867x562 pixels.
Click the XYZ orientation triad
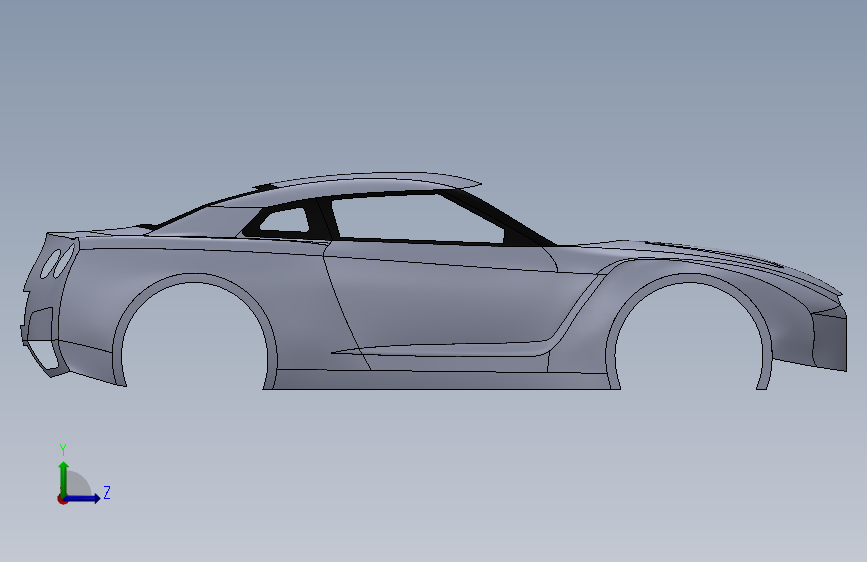(83, 475)
